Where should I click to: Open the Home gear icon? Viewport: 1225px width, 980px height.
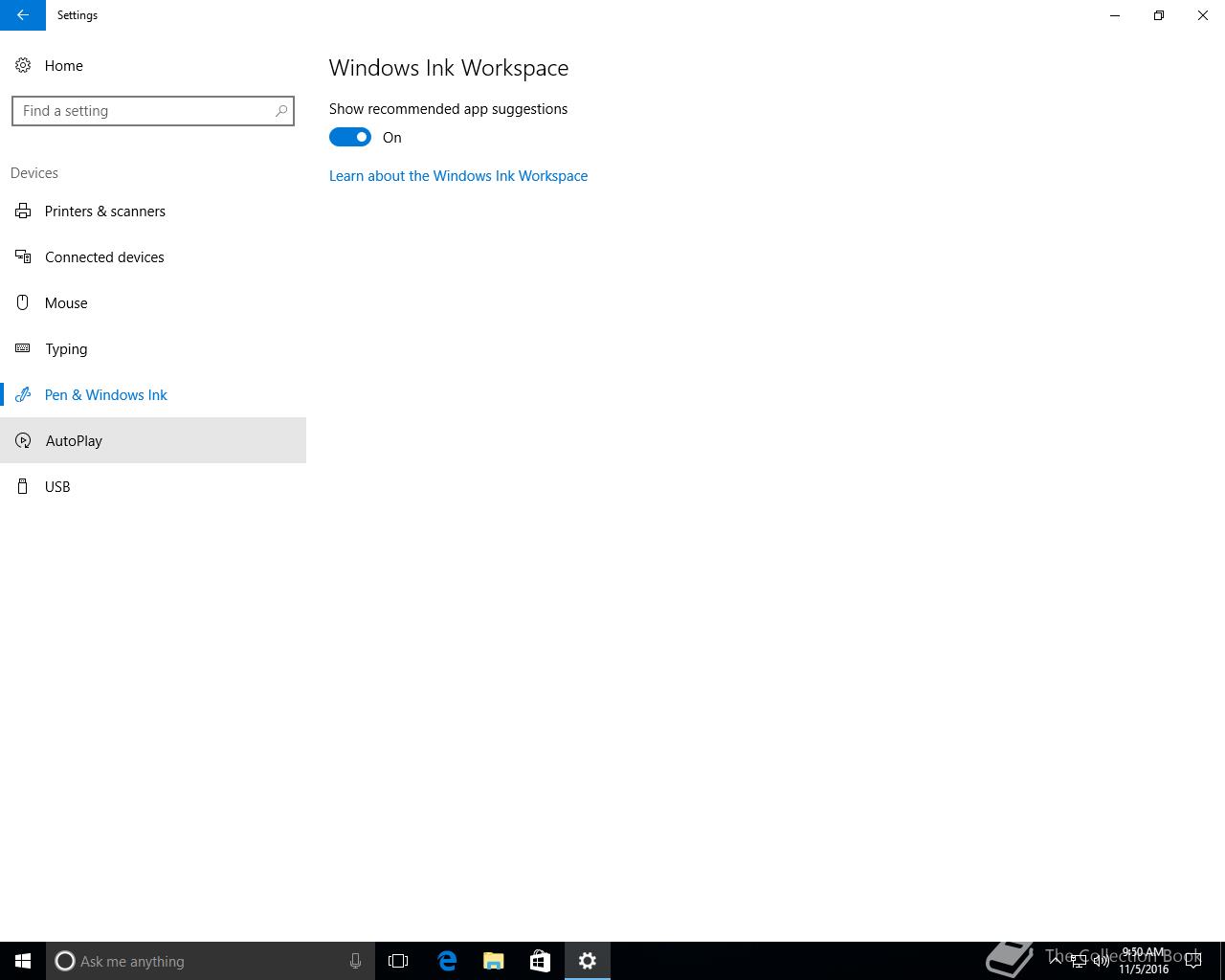click(23, 65)
